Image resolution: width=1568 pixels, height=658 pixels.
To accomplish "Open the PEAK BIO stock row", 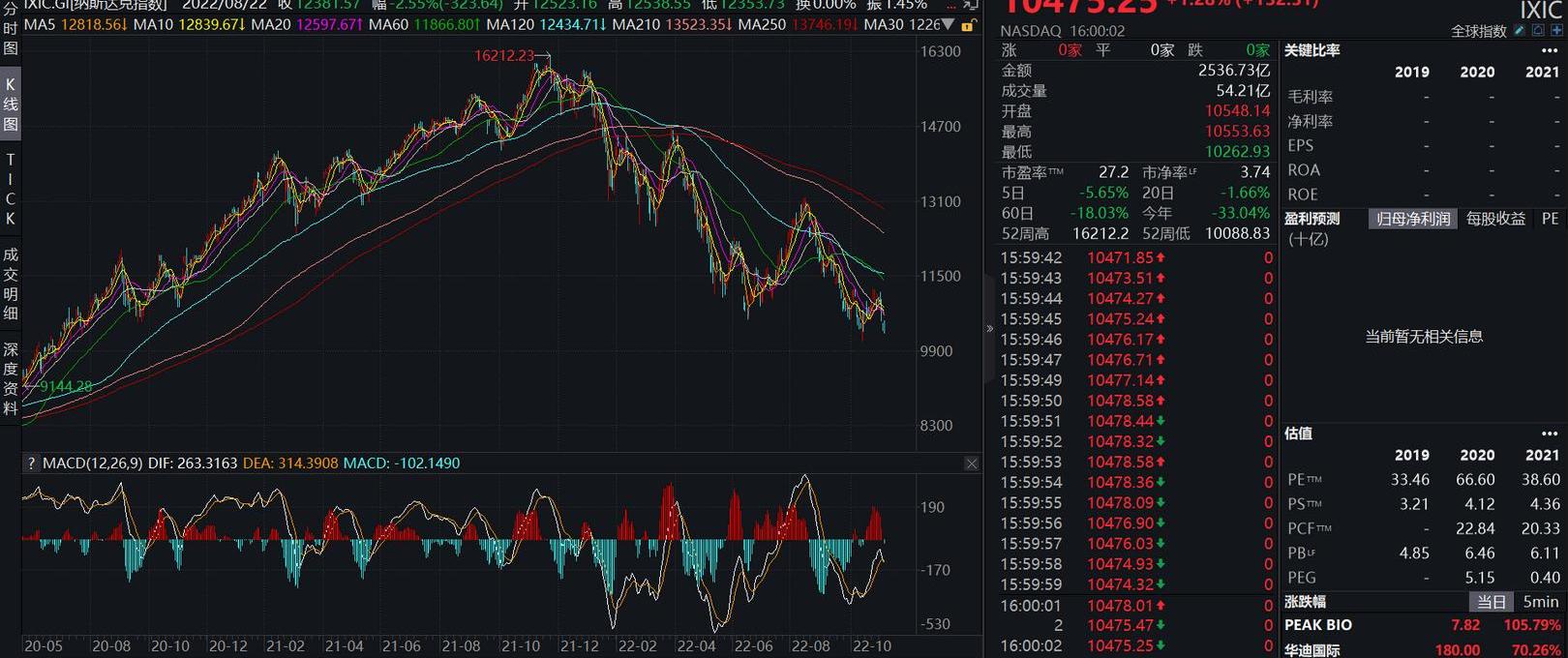I will click(1318, 625).
